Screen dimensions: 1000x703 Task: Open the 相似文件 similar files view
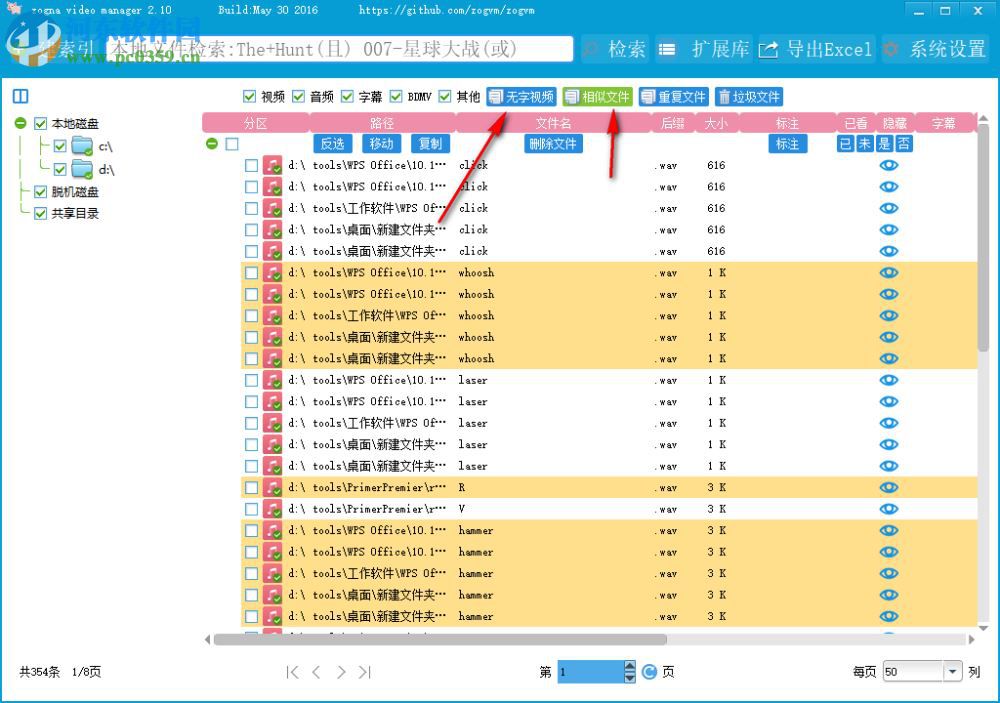[597, 97]
